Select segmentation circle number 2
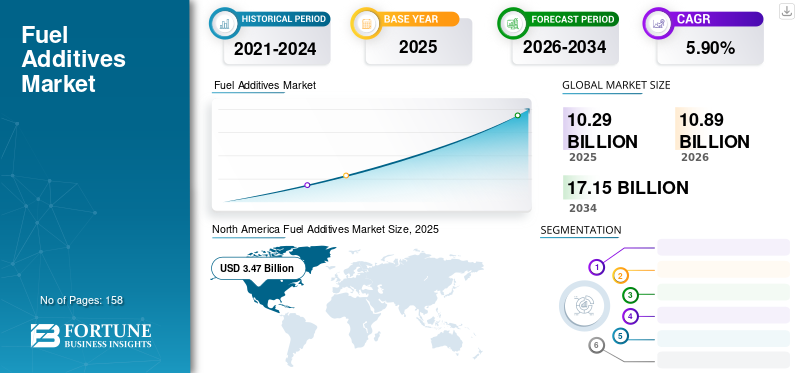 (x=620, y=276)
